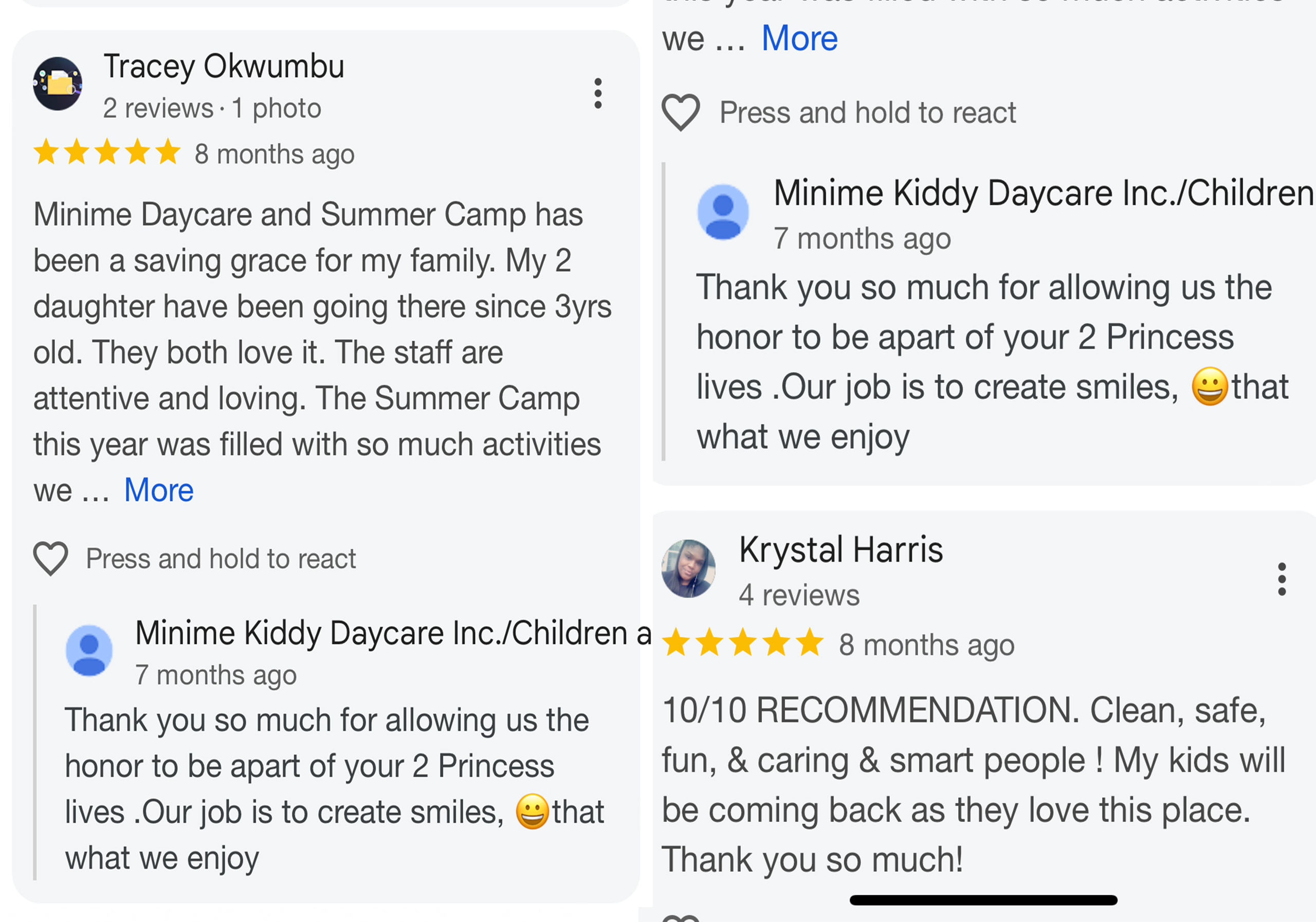Tap heart icon under Tracey Okwumbu's review

(50, 558)
